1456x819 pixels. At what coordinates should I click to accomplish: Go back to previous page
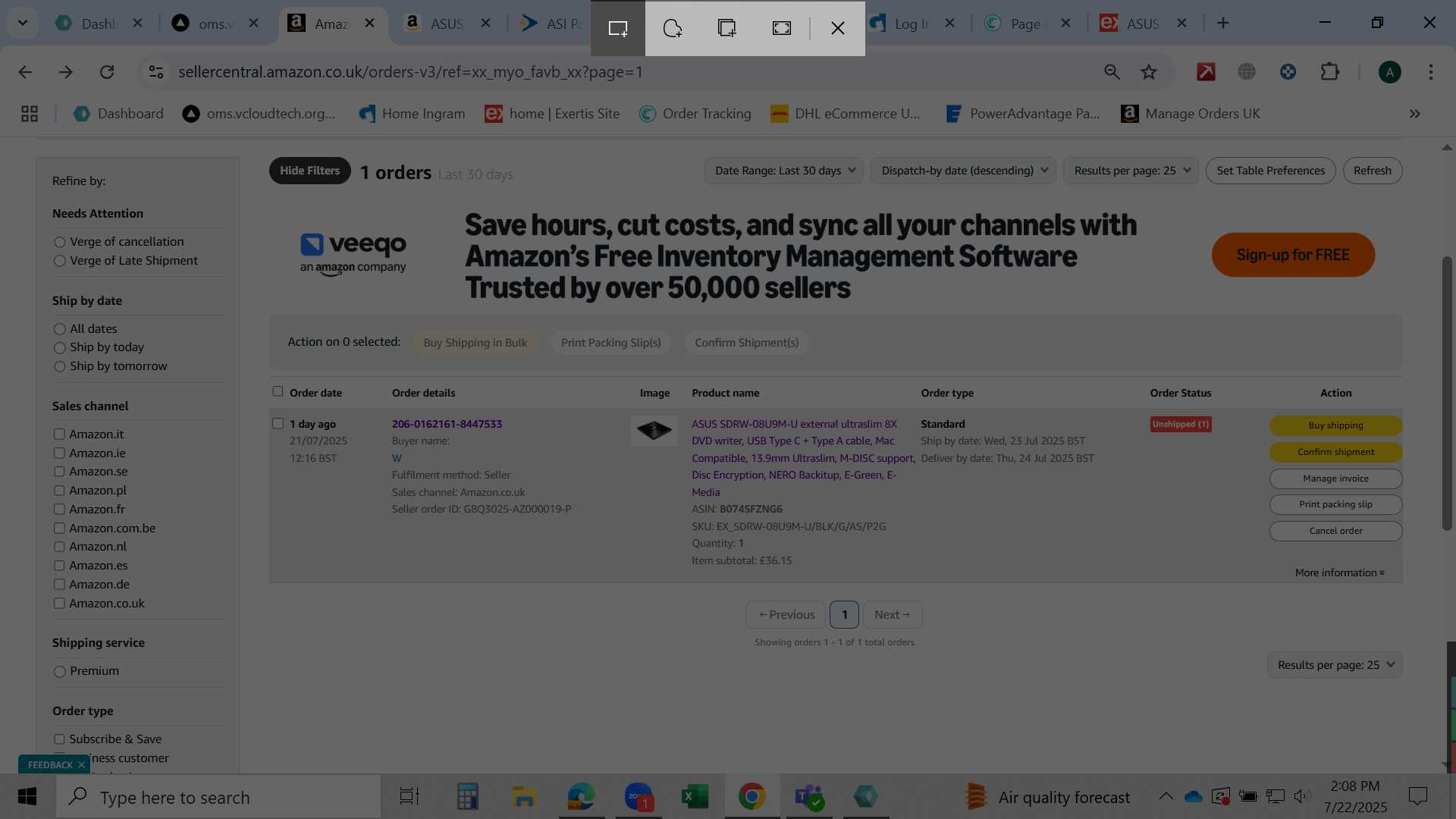tap(25, 72)
